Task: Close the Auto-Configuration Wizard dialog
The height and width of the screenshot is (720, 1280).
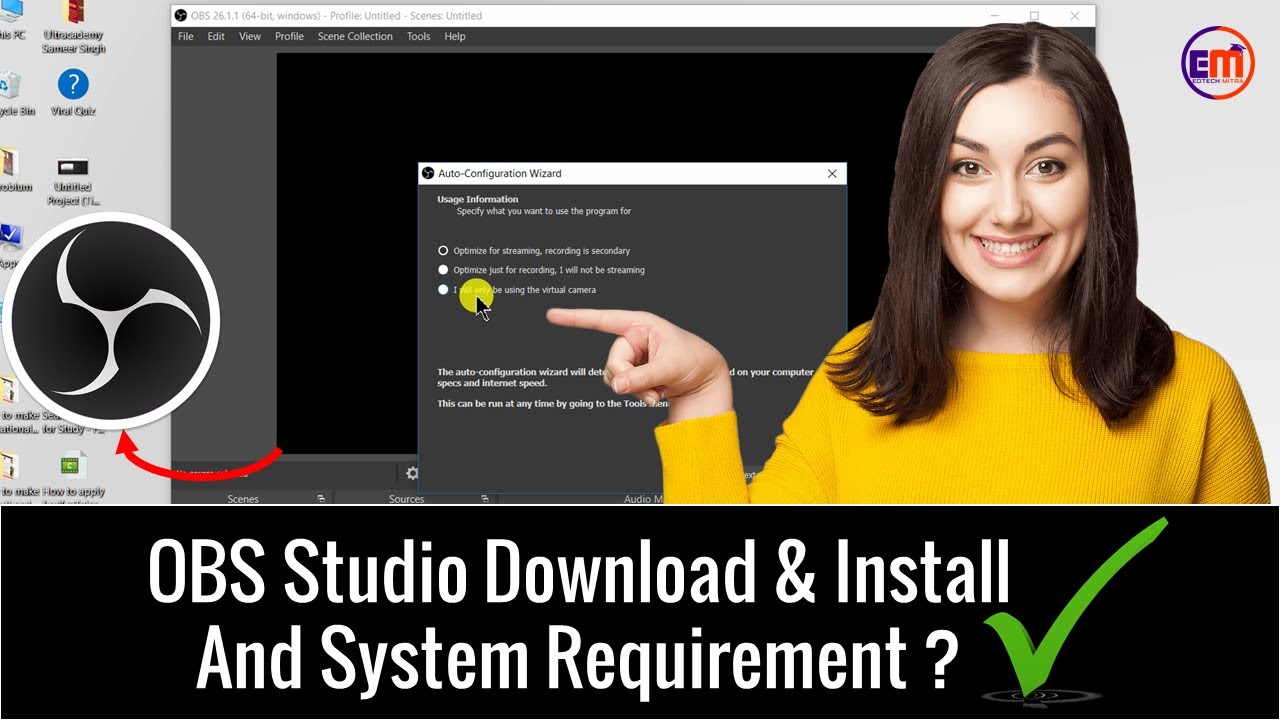Action: [832, 173]
